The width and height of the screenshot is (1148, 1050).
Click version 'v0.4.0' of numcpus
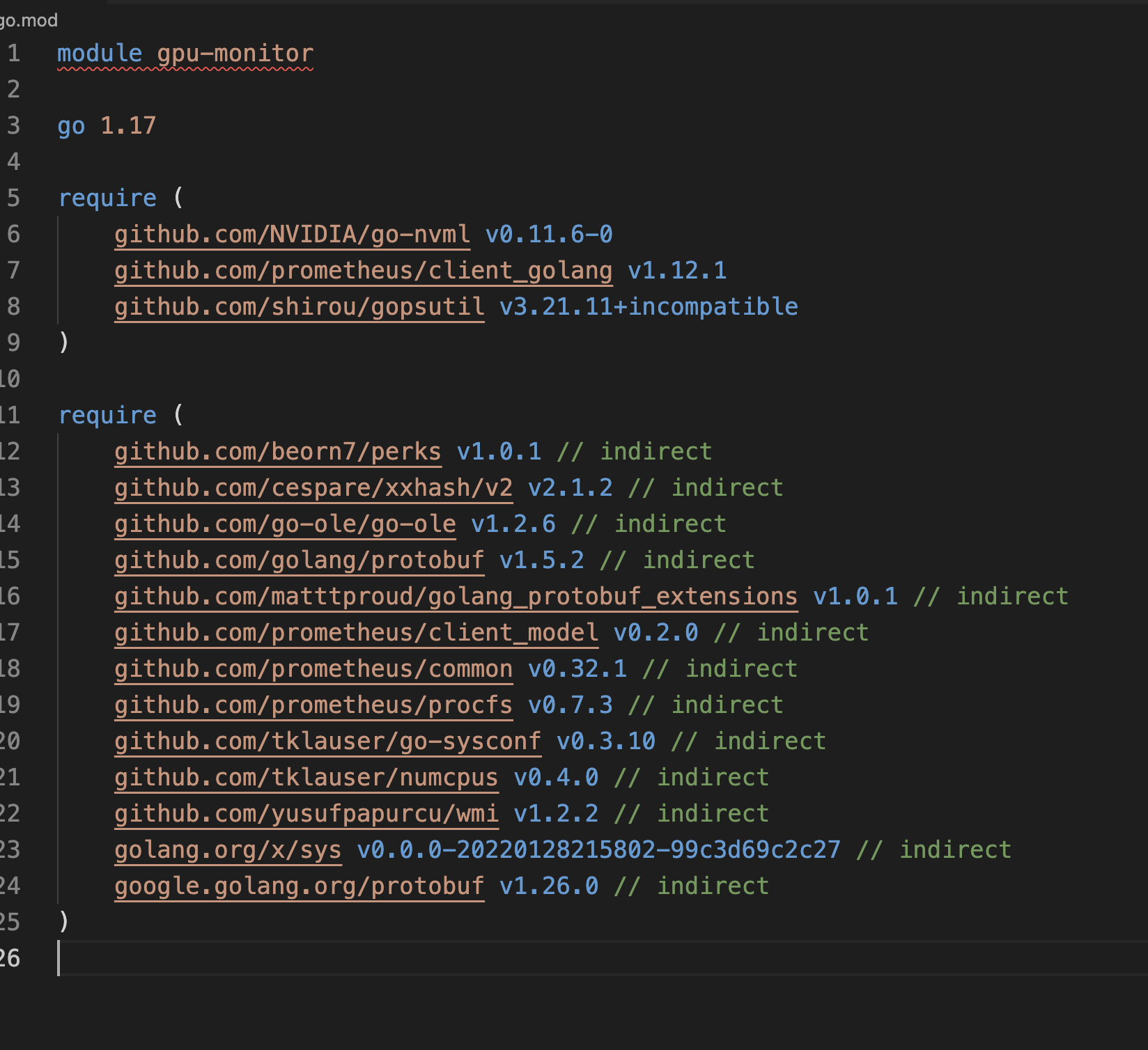pyautogui.click(x=556, y=778)
